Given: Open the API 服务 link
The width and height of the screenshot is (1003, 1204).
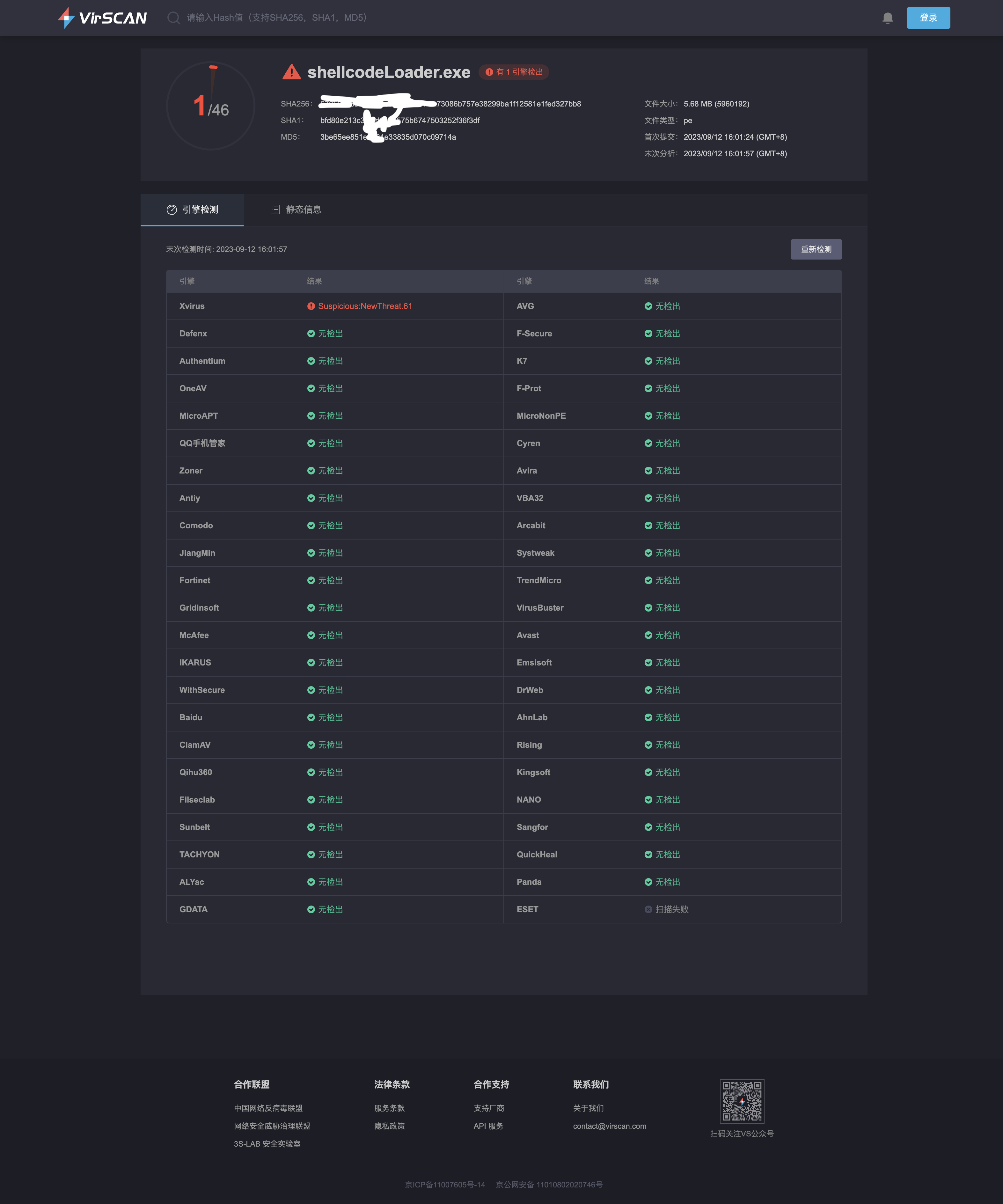Looking at the screenshot, I should point(488,1126).
